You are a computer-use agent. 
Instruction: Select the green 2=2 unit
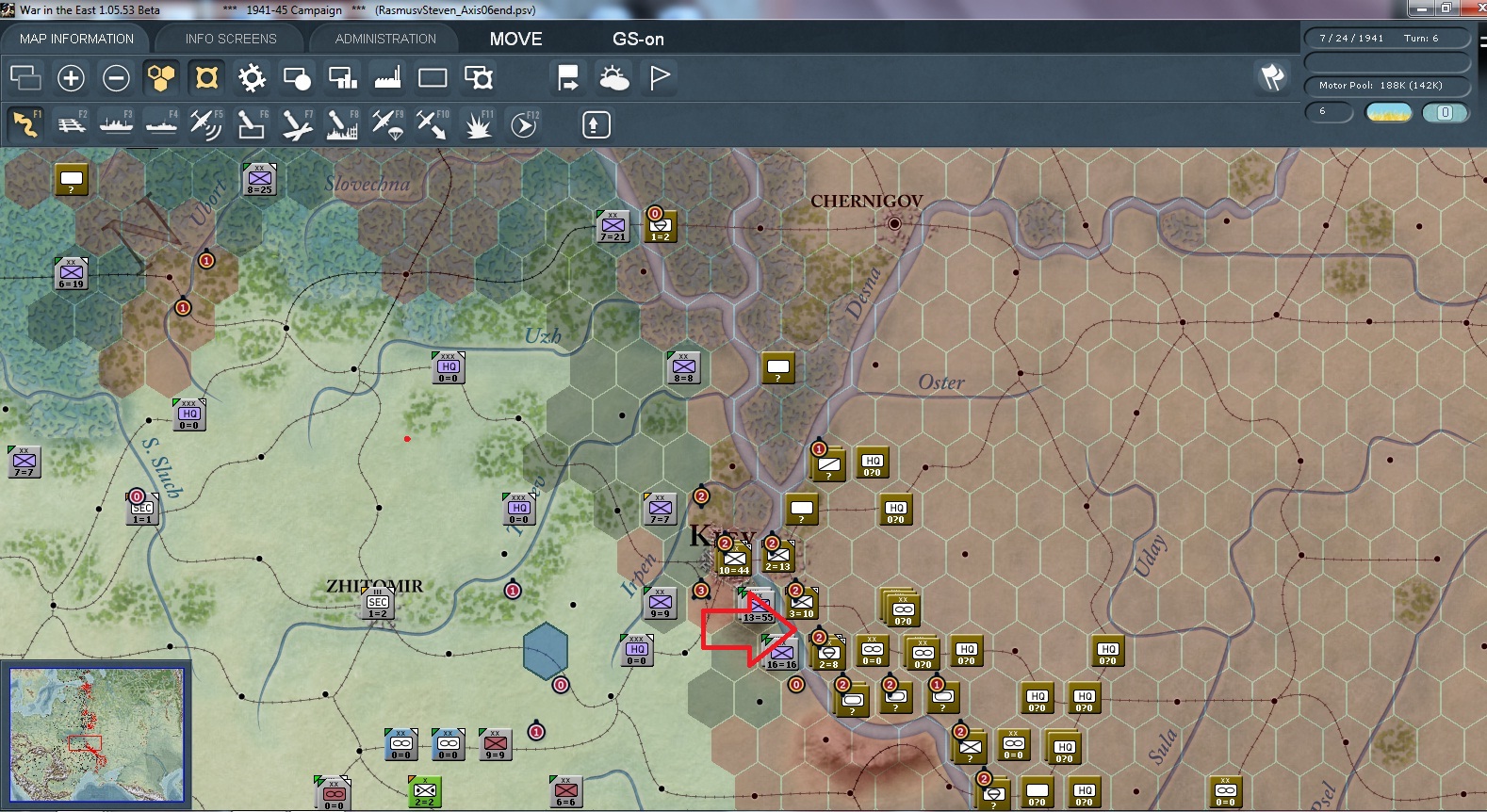pos(425,791)
